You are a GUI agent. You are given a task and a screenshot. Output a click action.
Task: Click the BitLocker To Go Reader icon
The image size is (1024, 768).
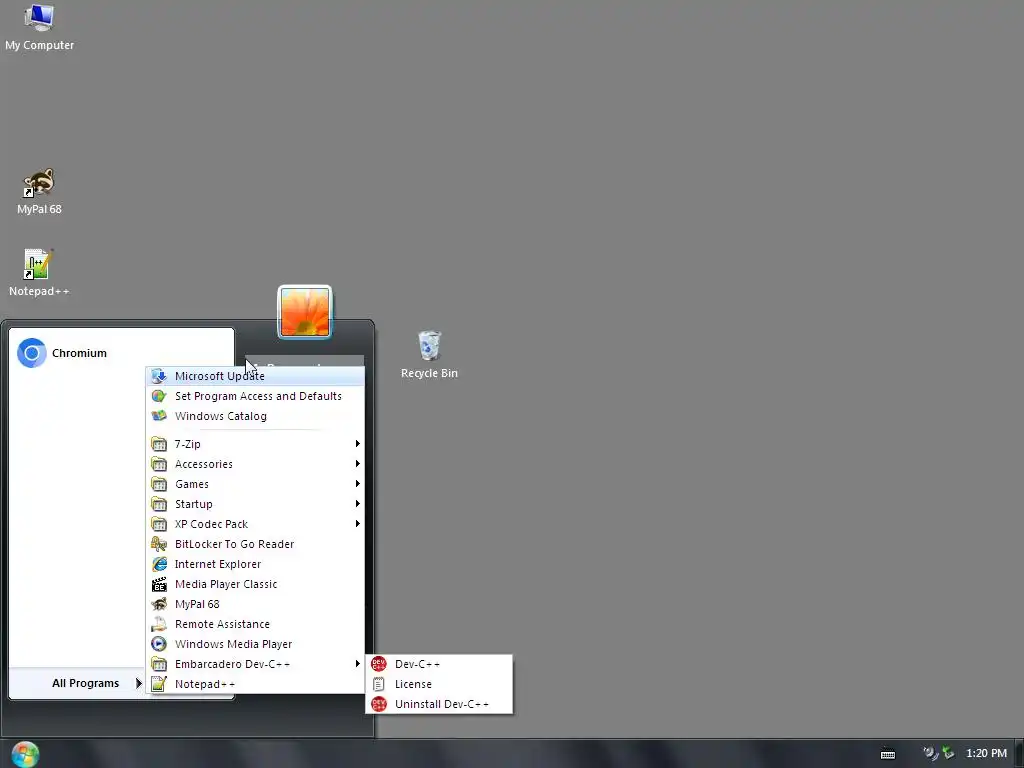pos(159,544)
